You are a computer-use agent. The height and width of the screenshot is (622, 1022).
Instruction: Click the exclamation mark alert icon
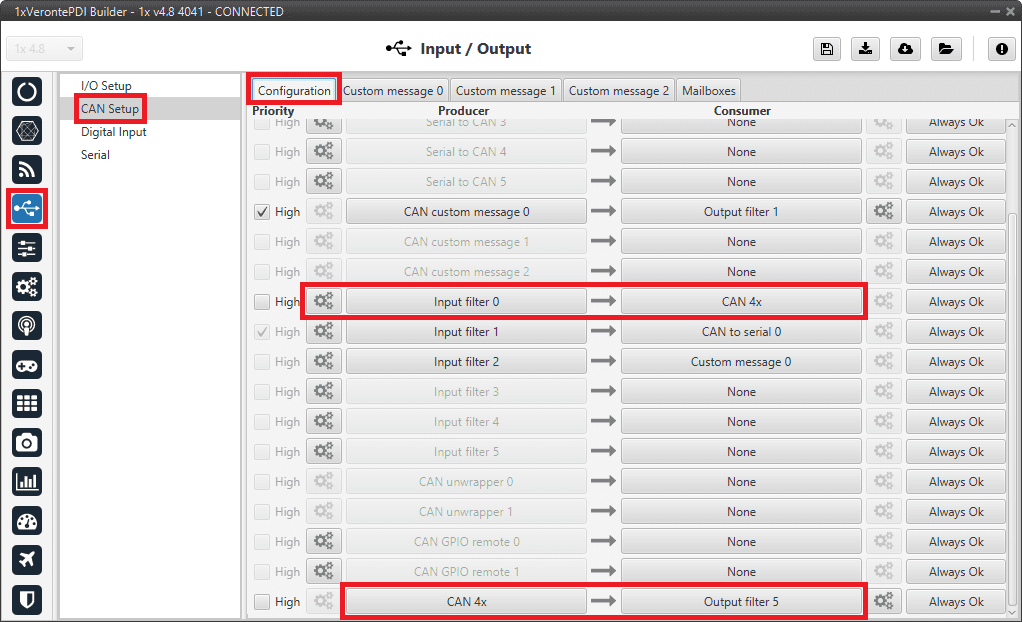click(1001, 49)
